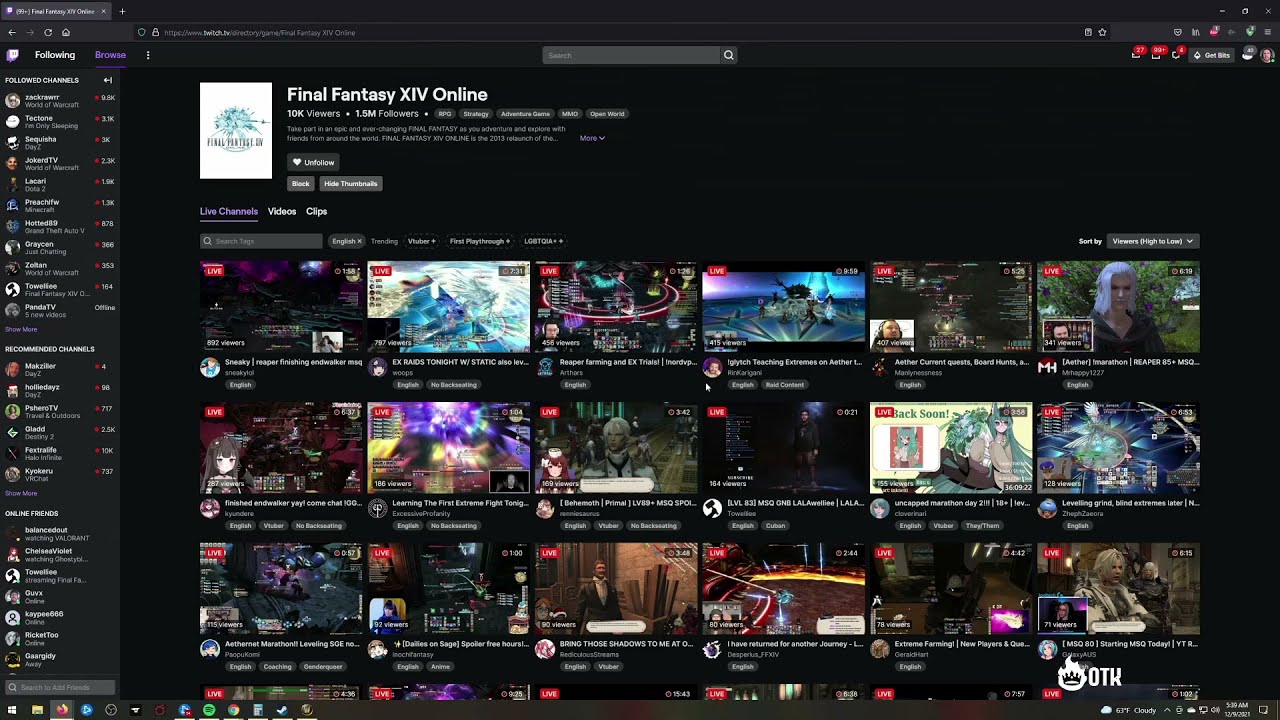Open Chrome from the taskbar

(x=233, y=710)
